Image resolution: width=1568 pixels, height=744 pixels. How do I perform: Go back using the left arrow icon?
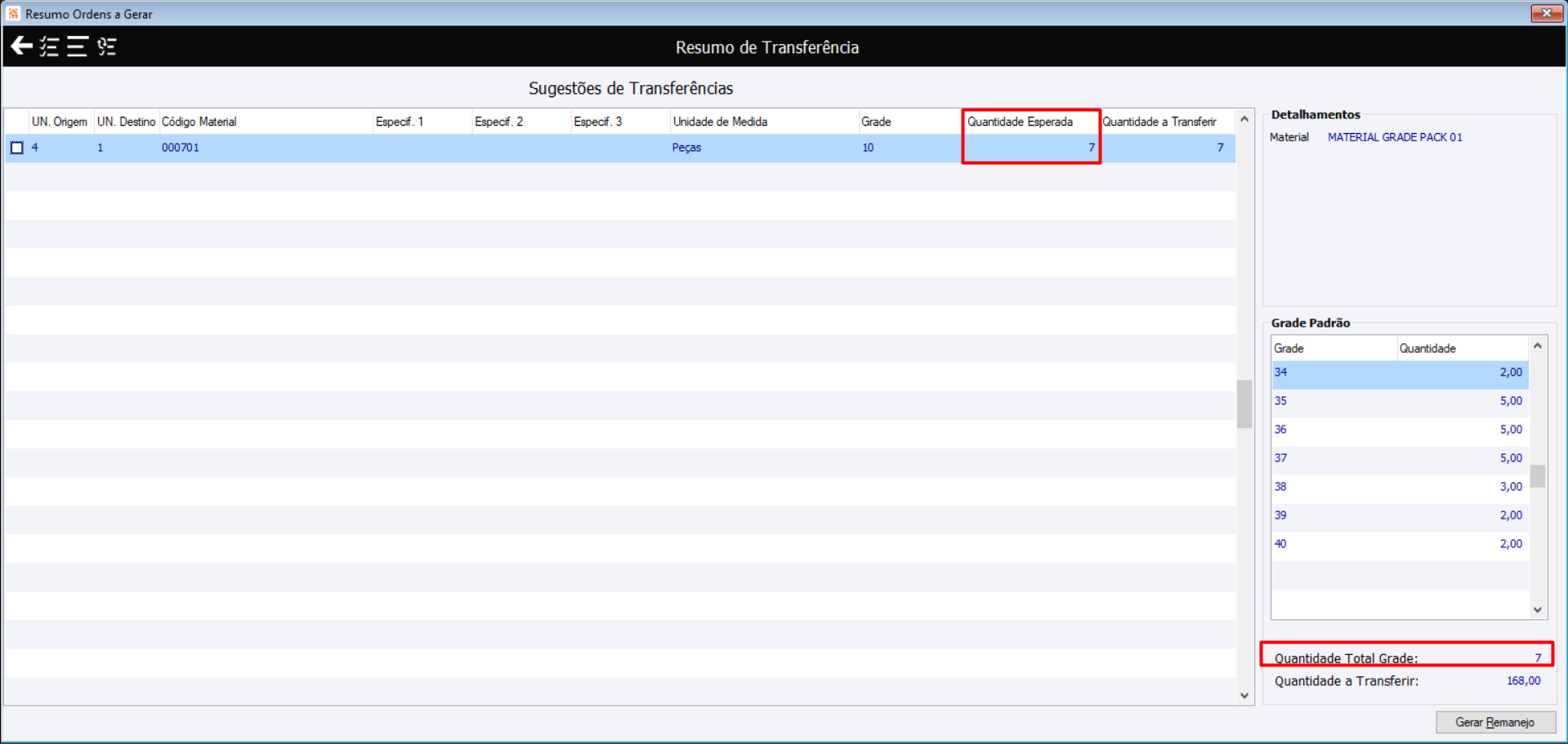point(22,47)
